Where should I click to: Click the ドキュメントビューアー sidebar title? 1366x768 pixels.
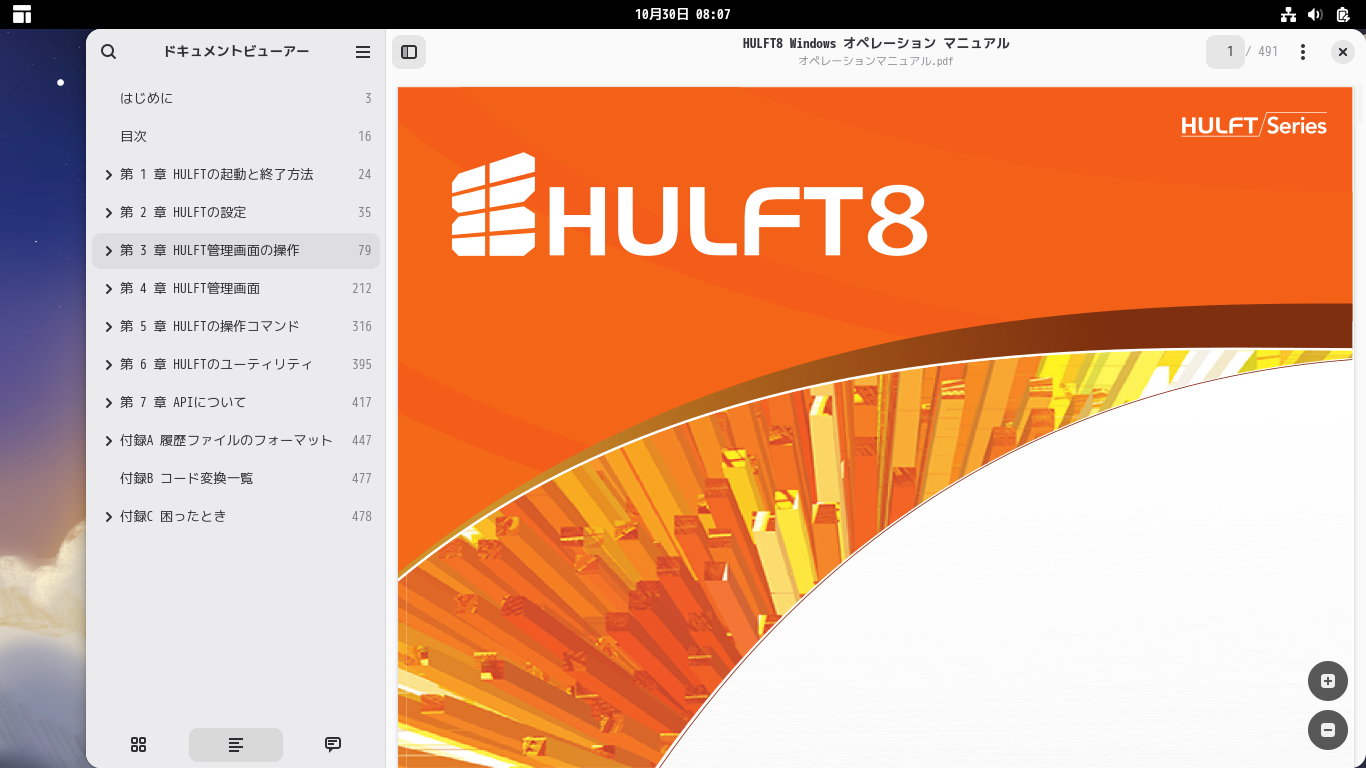[236, 52]
